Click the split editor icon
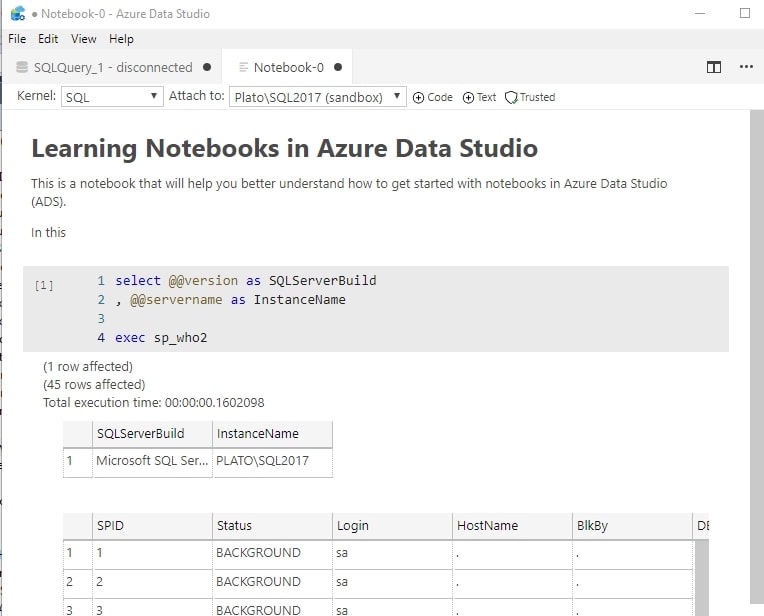This screenshot has height=616, width=764. pos(714,67)
